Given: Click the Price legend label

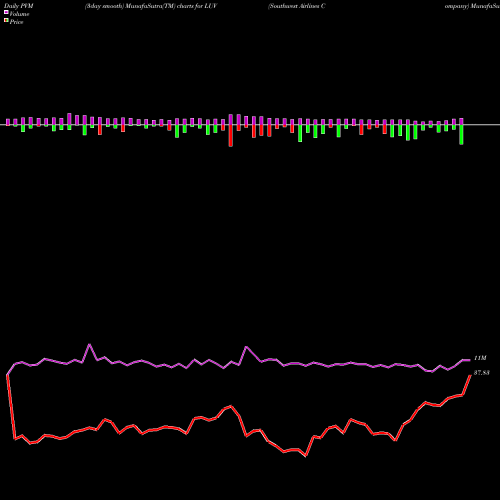Looking at the screenshot, I should click(16, 22).
